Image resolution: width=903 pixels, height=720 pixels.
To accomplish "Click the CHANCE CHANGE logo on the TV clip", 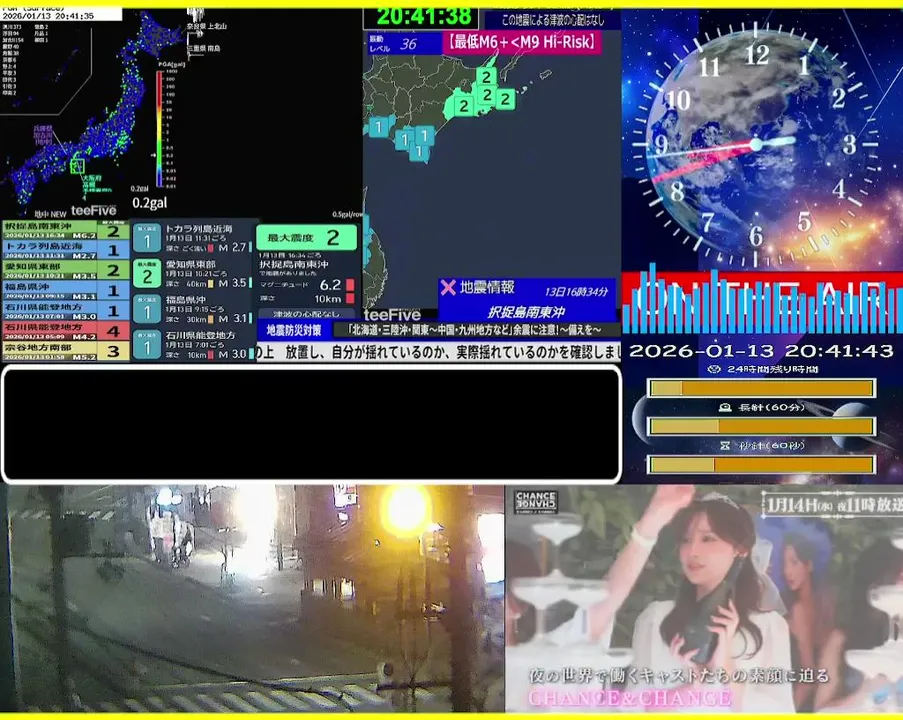I will [535, 502].
